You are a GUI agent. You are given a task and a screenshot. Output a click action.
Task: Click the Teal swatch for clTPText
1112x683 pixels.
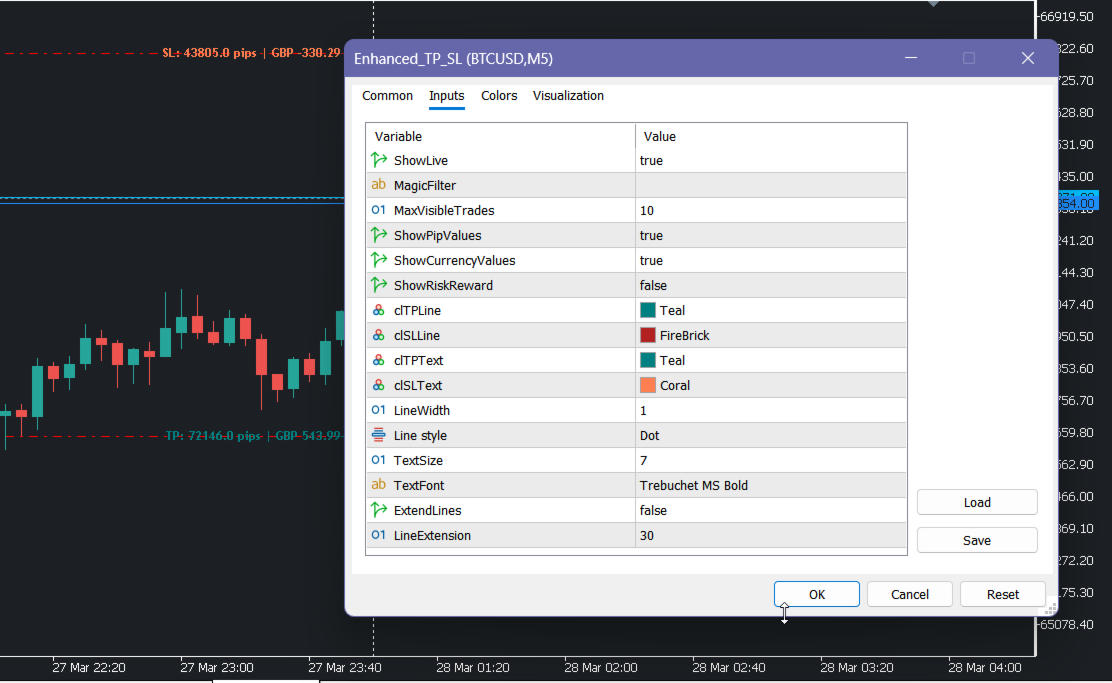tap(647, 360)
